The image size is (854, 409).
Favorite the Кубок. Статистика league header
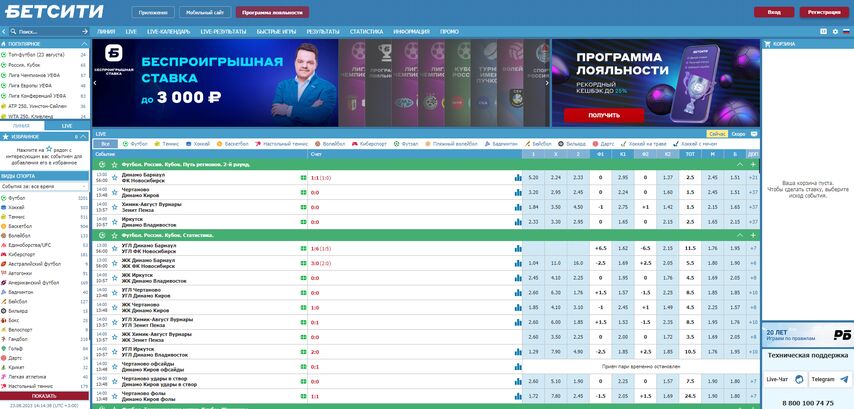click(114, 235)
